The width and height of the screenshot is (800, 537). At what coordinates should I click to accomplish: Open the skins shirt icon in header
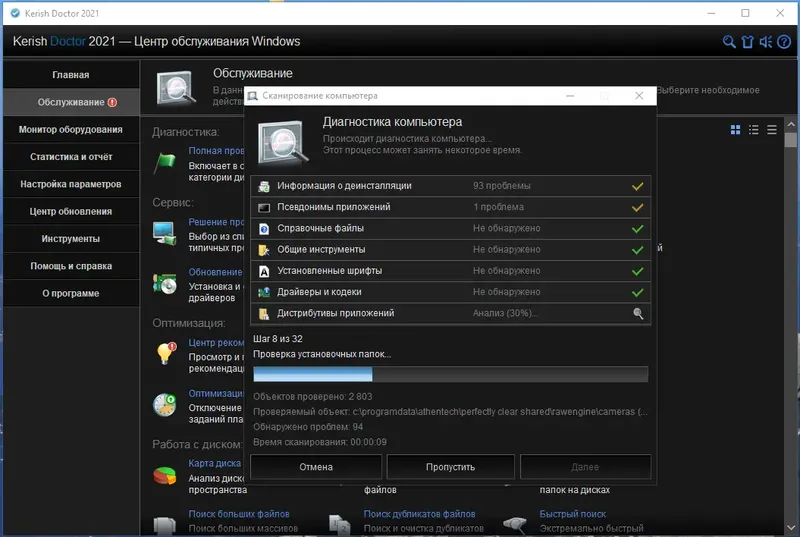pos(747,42)
